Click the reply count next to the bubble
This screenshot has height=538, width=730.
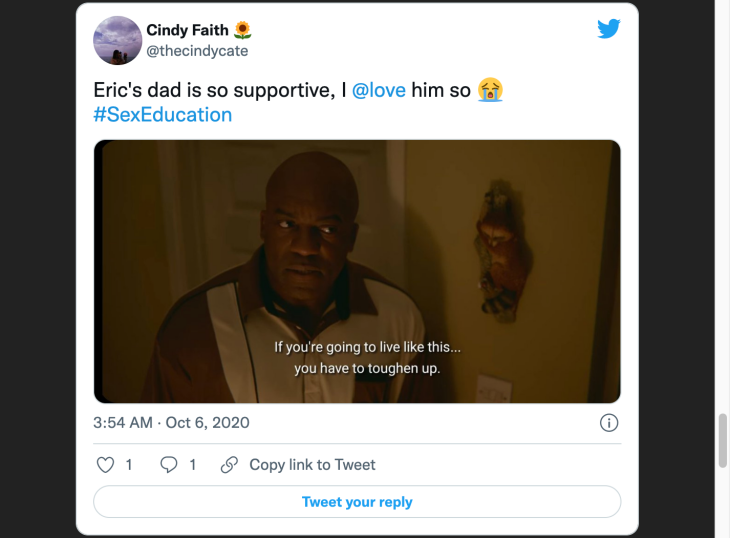pos(193,464)
